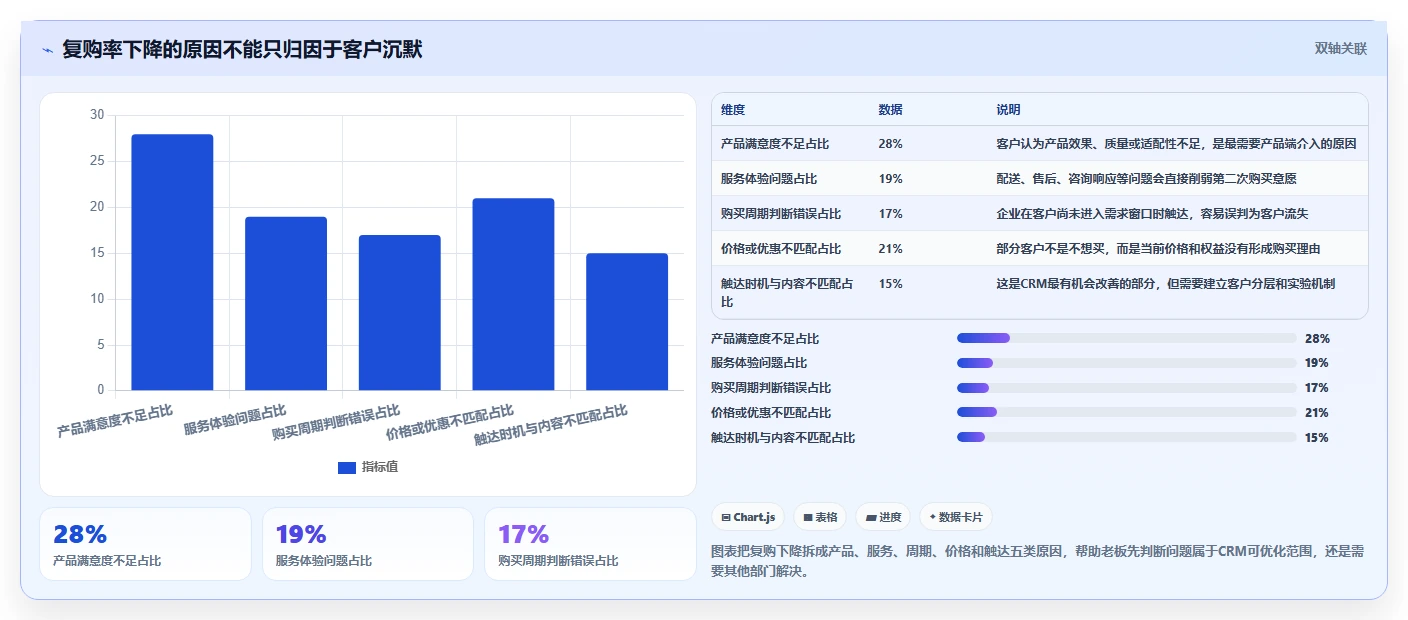The height and width of the screenshot is (620, 1408).
Task: Click the 15% value in the table
Action: (890, 284)
